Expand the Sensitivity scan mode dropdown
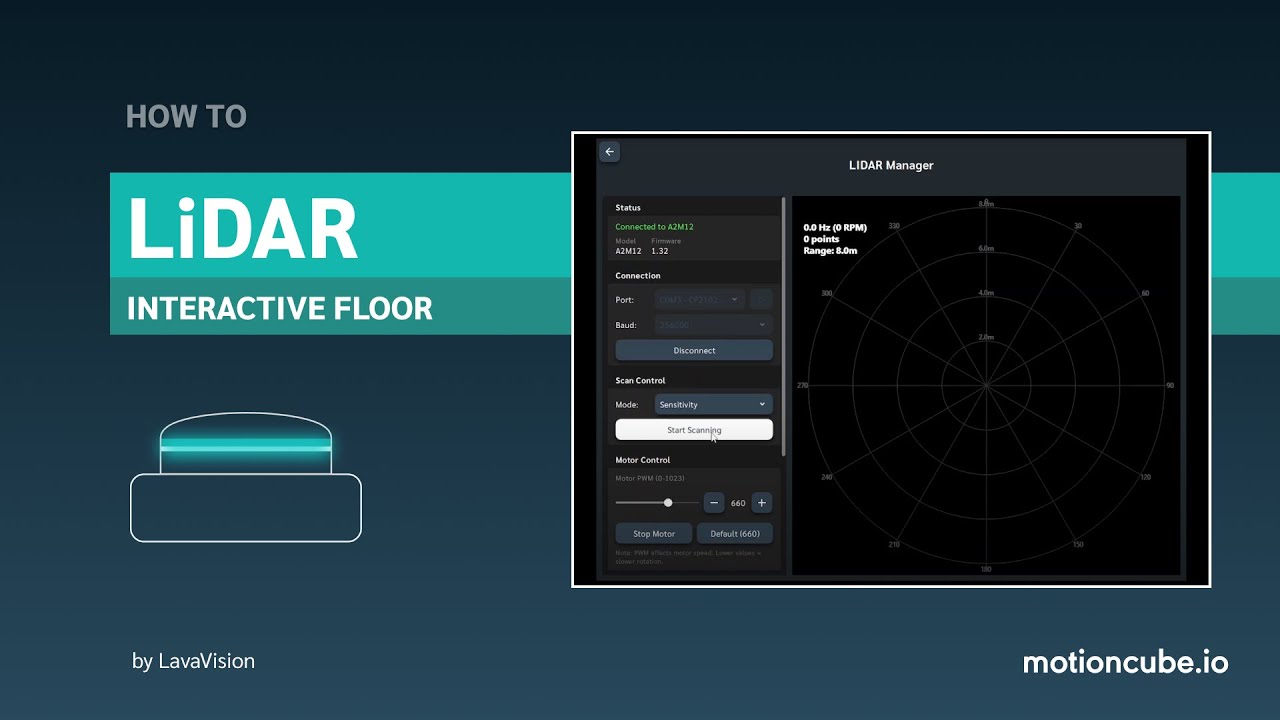Viewport: 1280px width, 720px height. click(714, 404)
